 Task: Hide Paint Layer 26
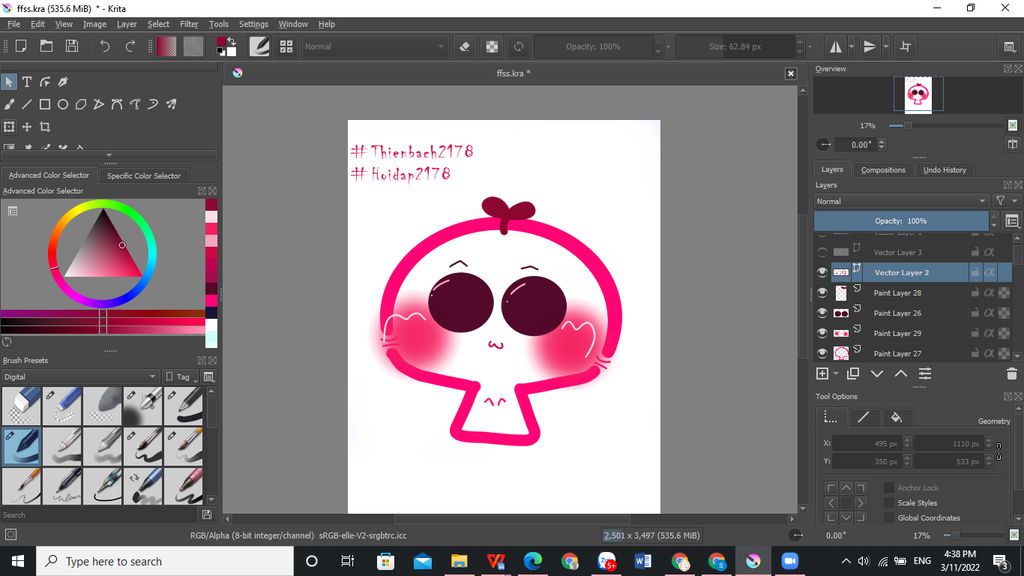click(x=822, y=313)
